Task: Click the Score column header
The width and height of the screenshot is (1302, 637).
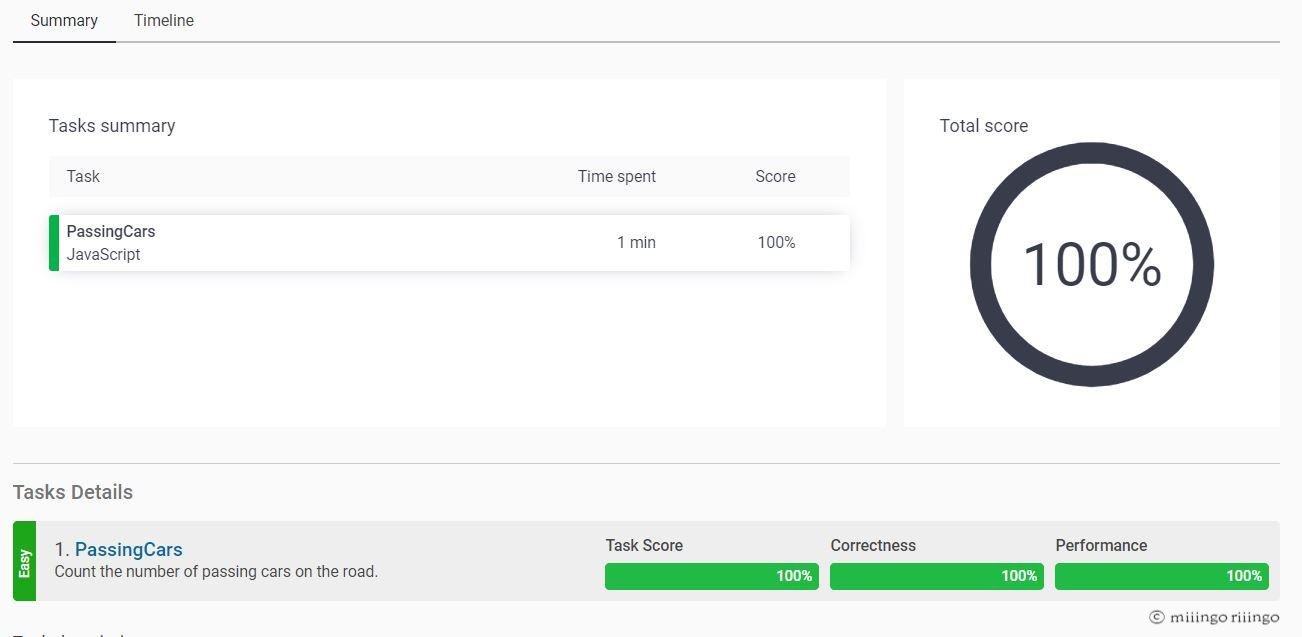Action: click(x=775, y=176)
